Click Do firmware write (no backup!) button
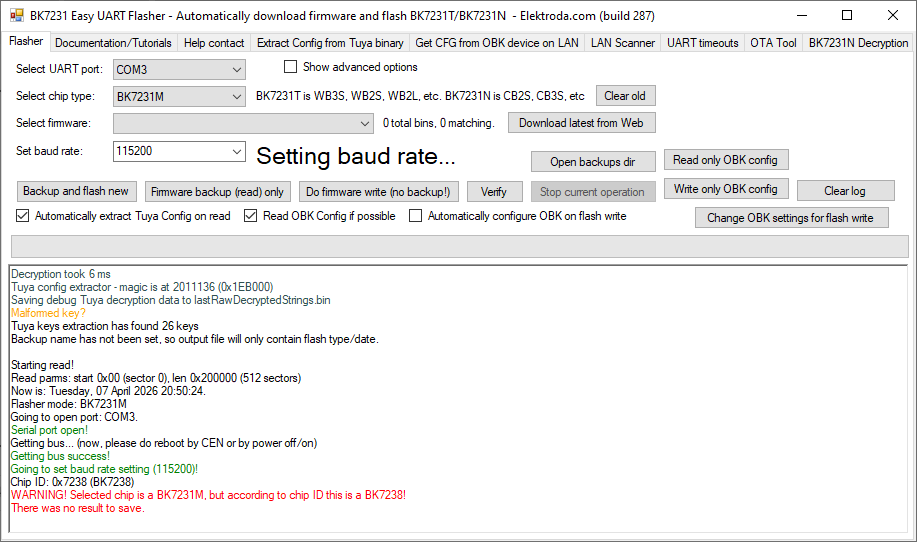This screenshot has height=542, width=917. [x=378, y=192]
